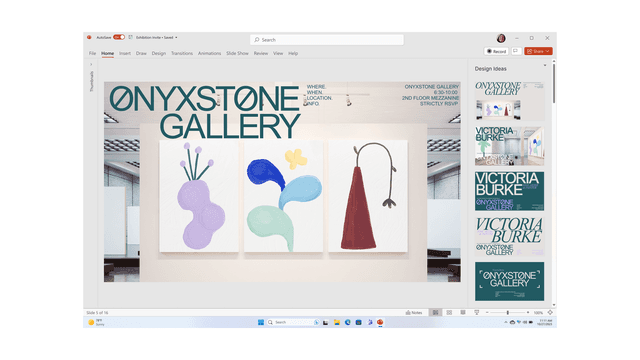Open the View tab
Viewport: 640px width, 360px height.
click(278, 53)
